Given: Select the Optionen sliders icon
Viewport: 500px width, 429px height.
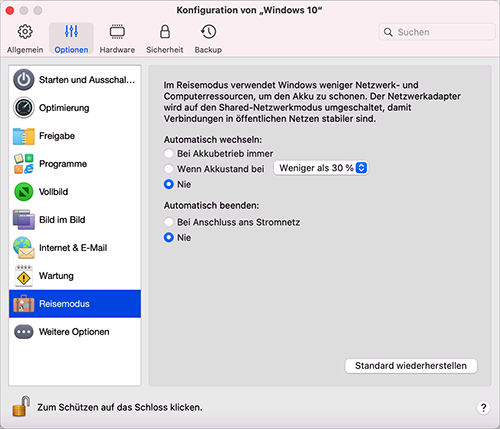Looking at the screenshot, I should click(71, 31).
